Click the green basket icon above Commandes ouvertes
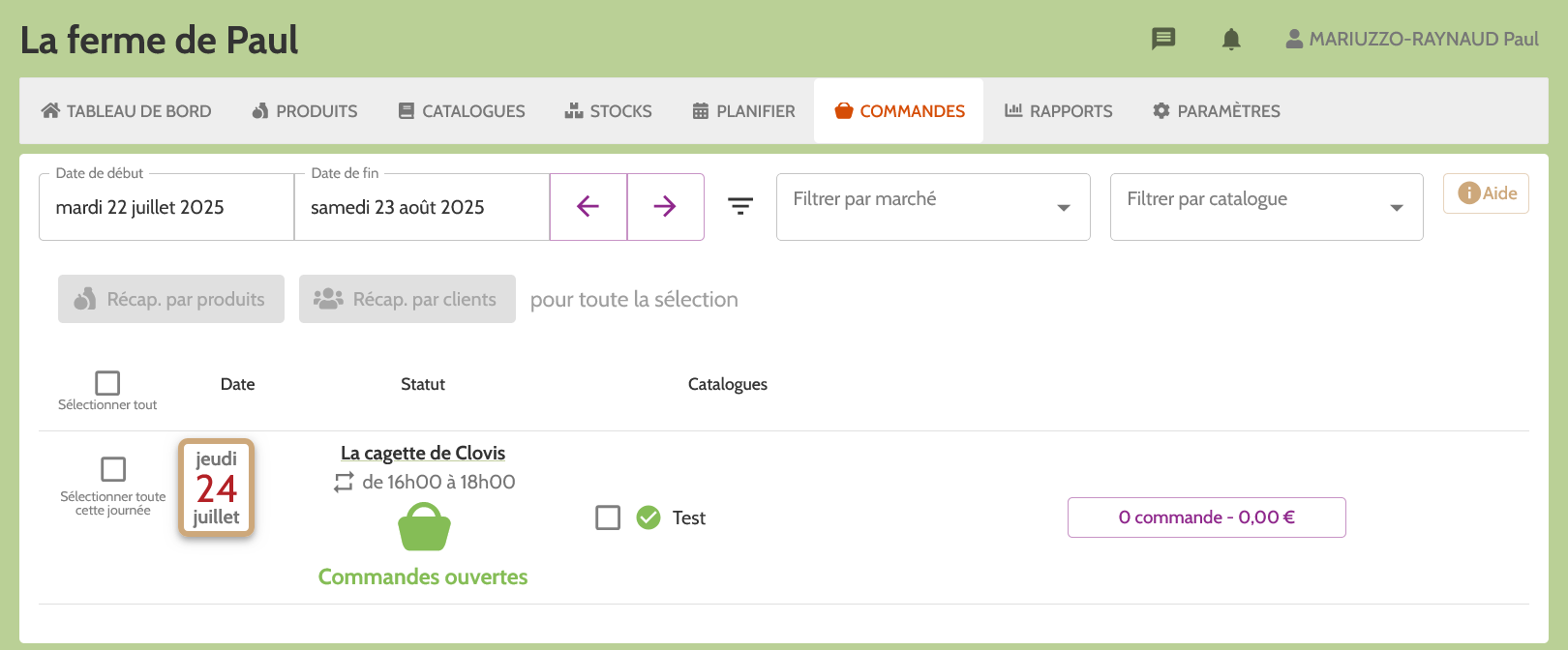1568x650 pixels. [423, 527]
